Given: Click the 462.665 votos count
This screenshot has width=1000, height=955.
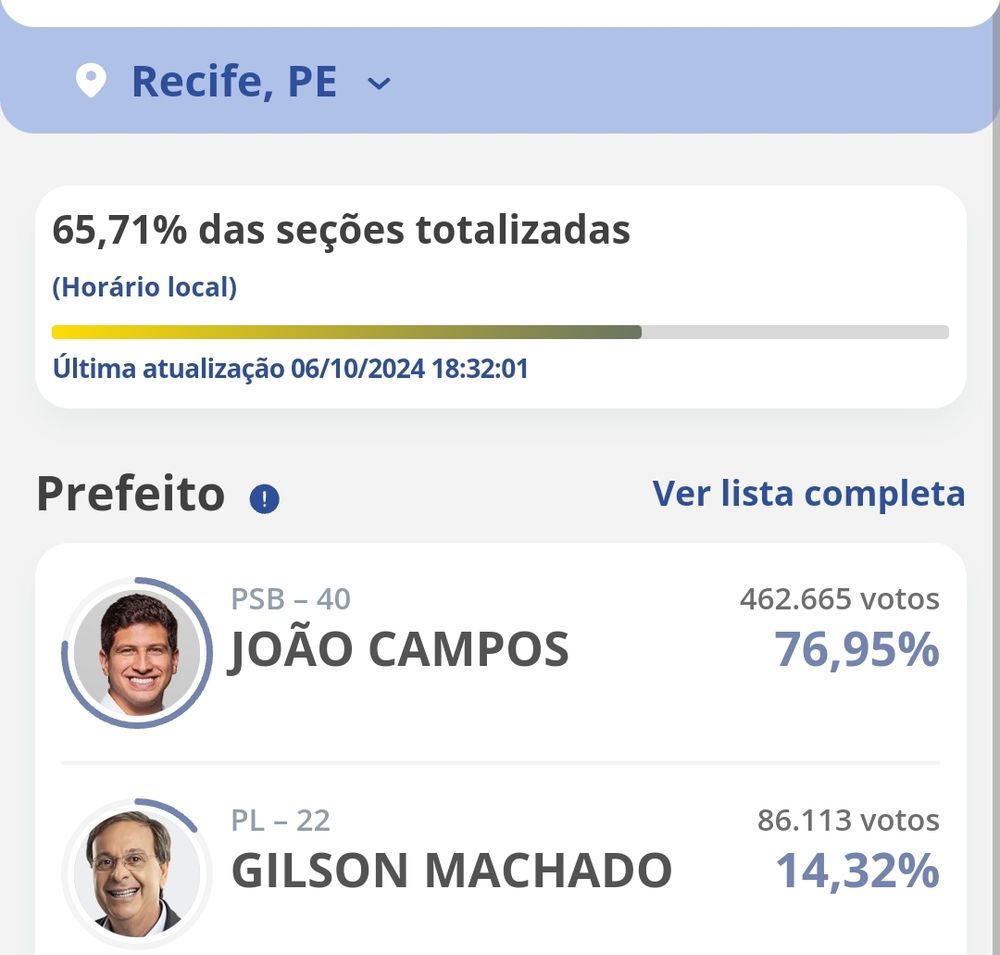Looking at the screenshot, I should coord(839,599).
